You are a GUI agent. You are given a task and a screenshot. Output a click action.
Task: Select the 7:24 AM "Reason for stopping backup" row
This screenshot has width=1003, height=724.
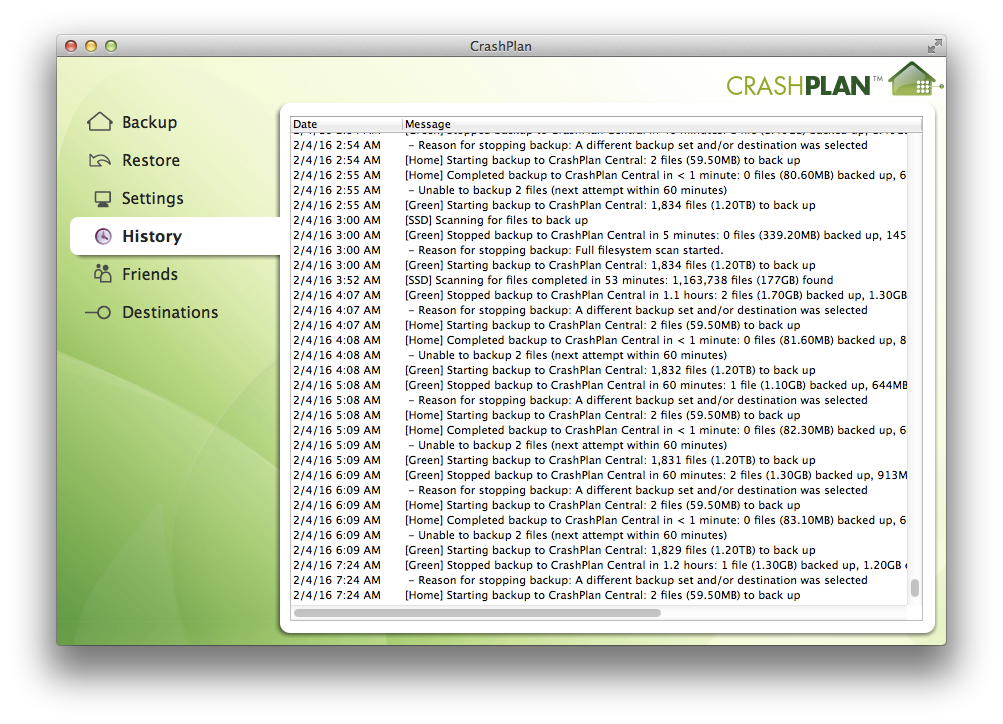pos(599,580)
